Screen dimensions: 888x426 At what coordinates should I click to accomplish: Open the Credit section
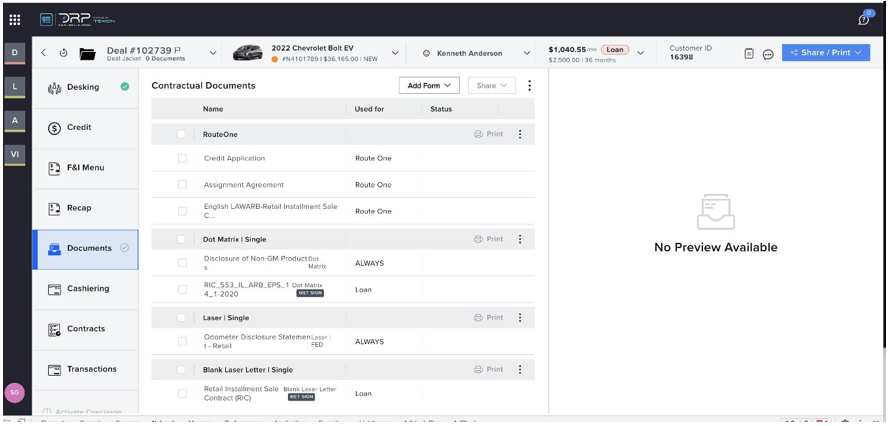(86, 128)
